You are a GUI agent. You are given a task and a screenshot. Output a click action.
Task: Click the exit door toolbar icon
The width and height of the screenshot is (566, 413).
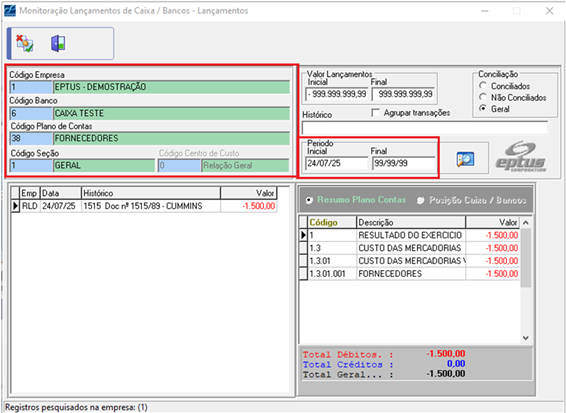coord(58,43)
